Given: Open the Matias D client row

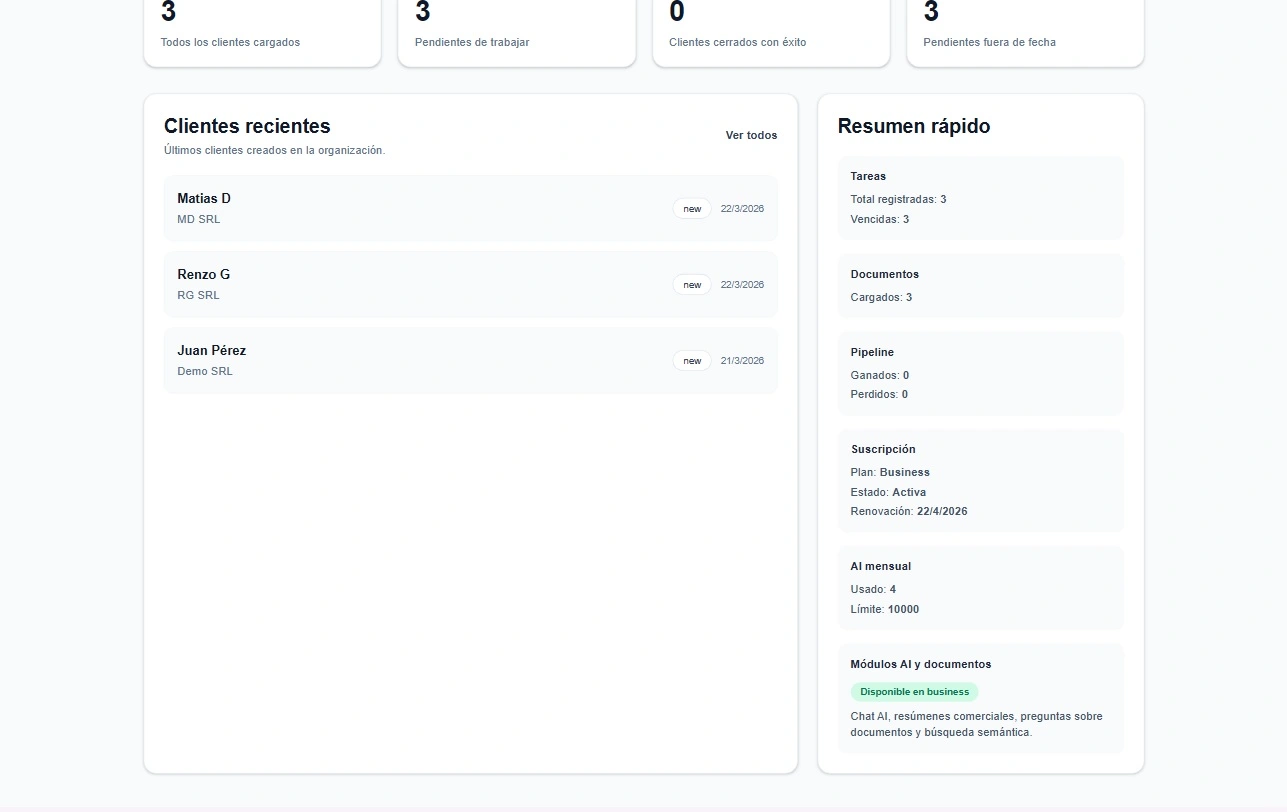Looking at the screenshot, I should pos(470,208).
